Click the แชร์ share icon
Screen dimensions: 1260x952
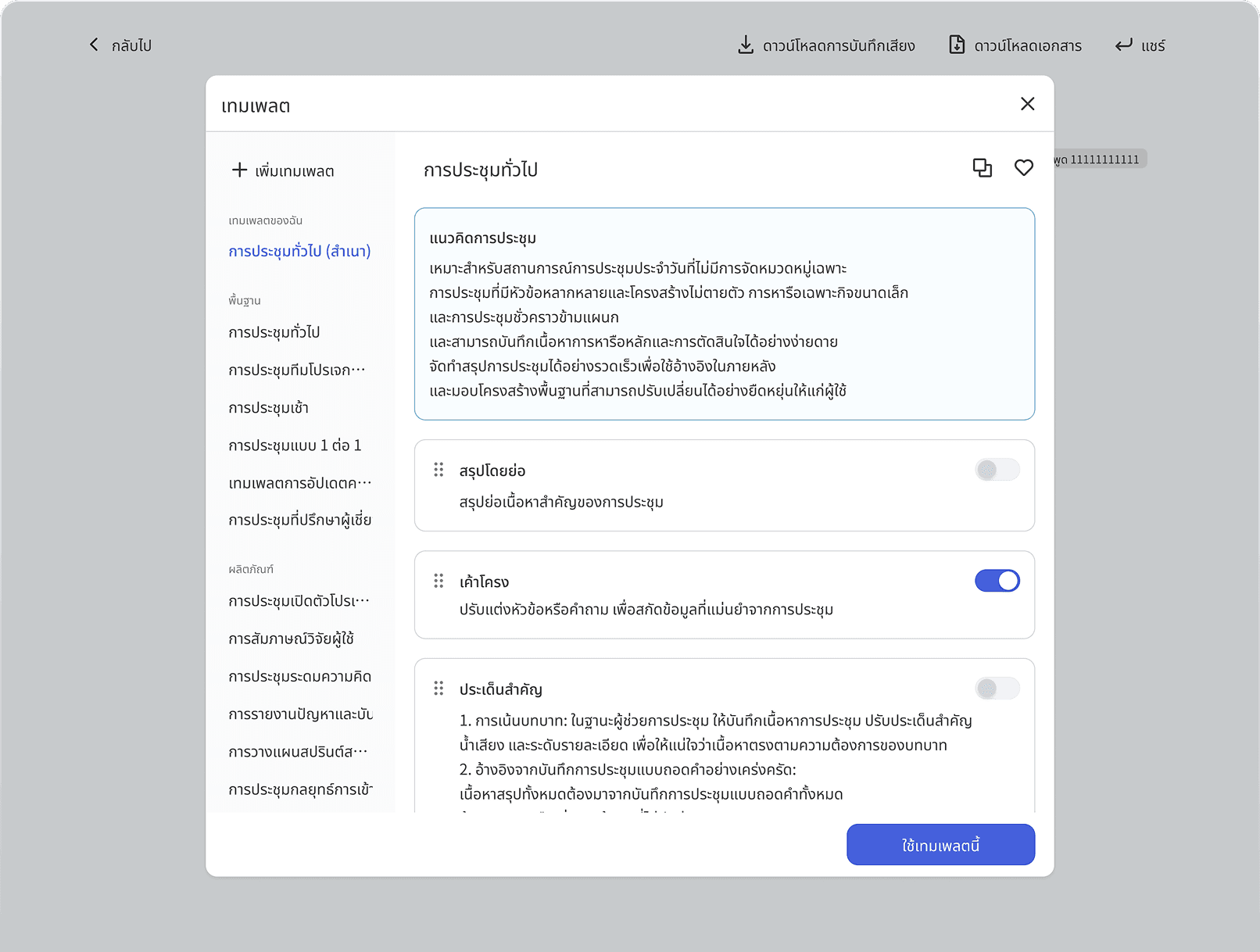[1123, 45]
